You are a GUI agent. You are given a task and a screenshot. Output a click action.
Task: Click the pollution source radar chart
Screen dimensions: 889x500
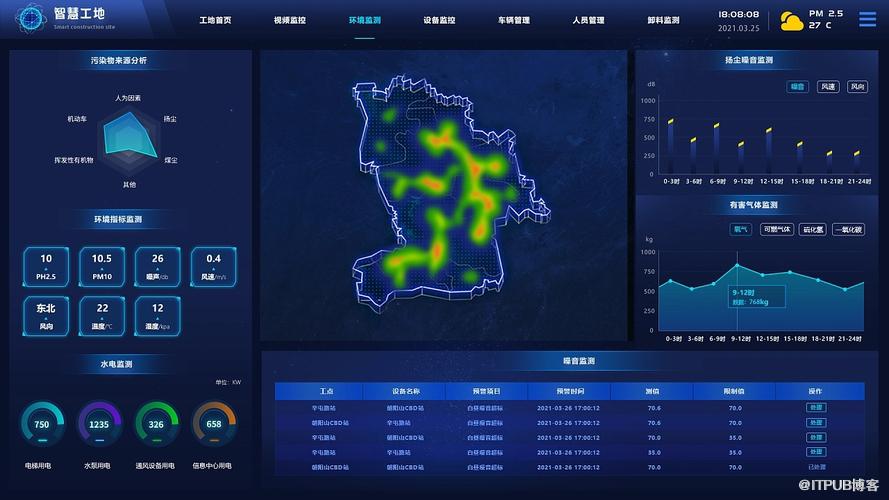tap(129, 139)
